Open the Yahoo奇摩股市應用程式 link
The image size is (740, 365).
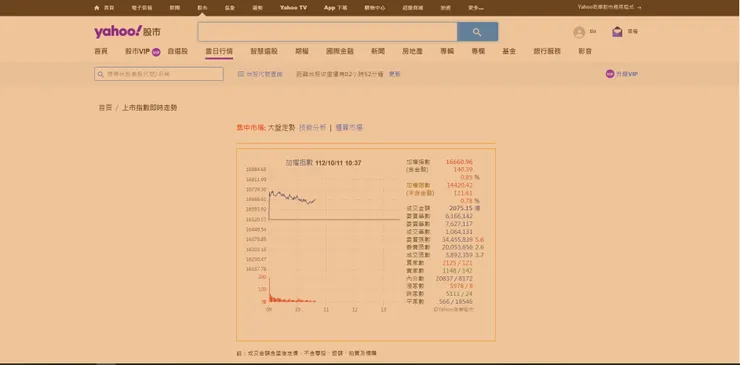coord(609,7)
